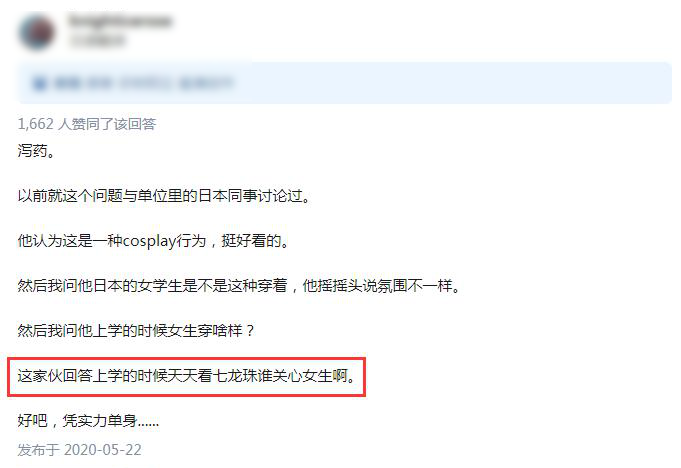Open the answer author's round avatar
Image resolution: width=681 pixels, height=468 pixels.
(37, 32)
